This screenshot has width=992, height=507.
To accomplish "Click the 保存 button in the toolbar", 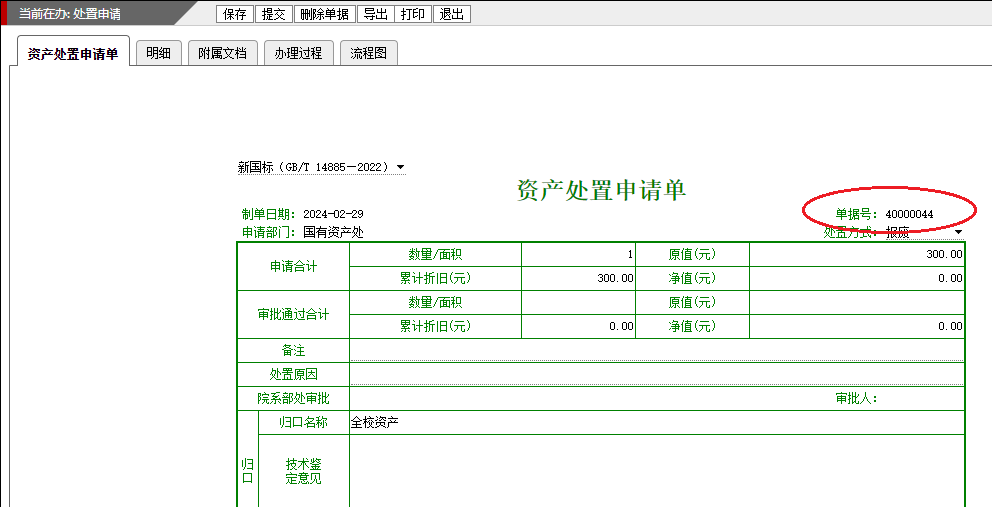I will [235, 14].
